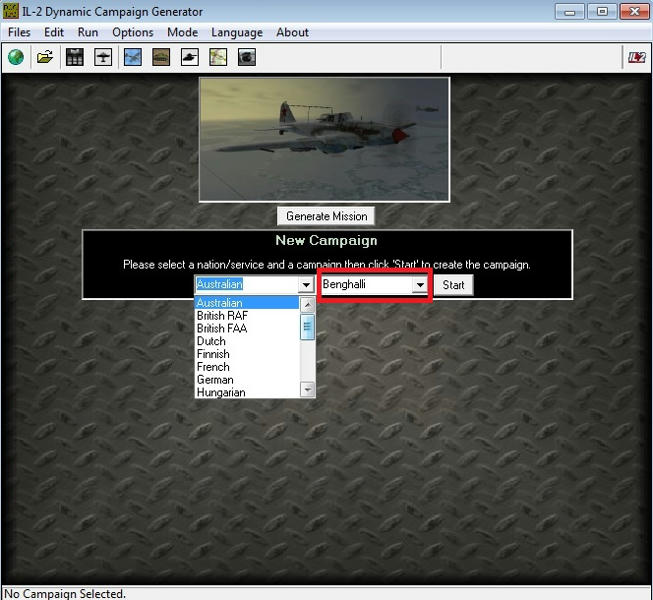Click the airplane silhouette toolbar icon
This screenshot has width=653, height=600.
coord(103,57)
